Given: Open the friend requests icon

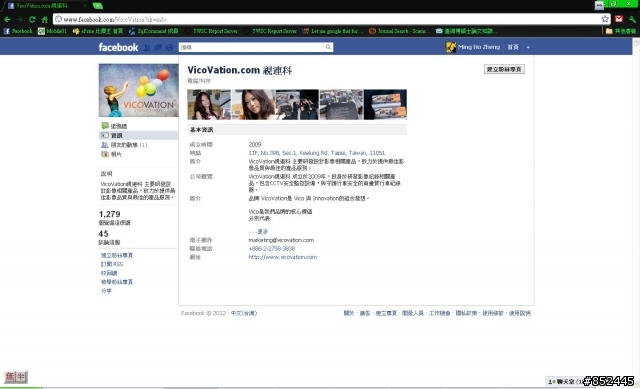Looking at the screenshot, I should tap(147, 47).
